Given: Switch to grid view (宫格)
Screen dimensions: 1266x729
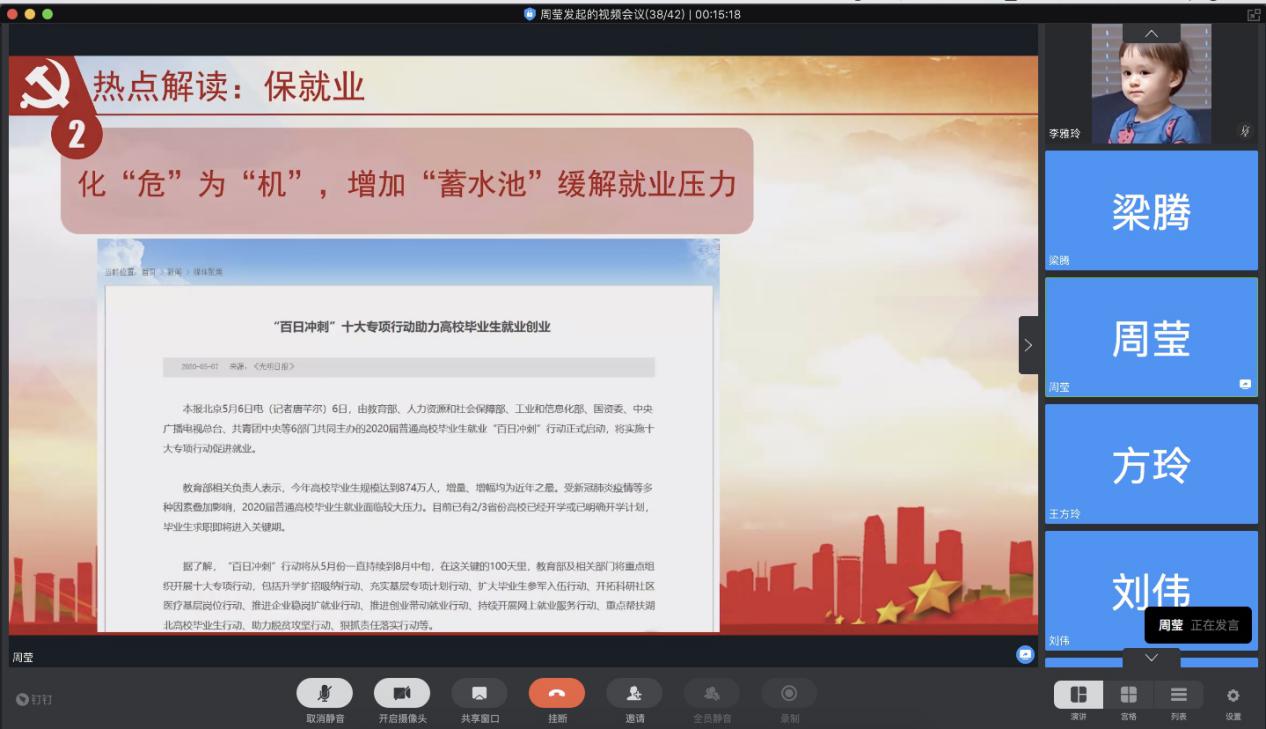Looking at the screenshot, I should click(1128, 695).
